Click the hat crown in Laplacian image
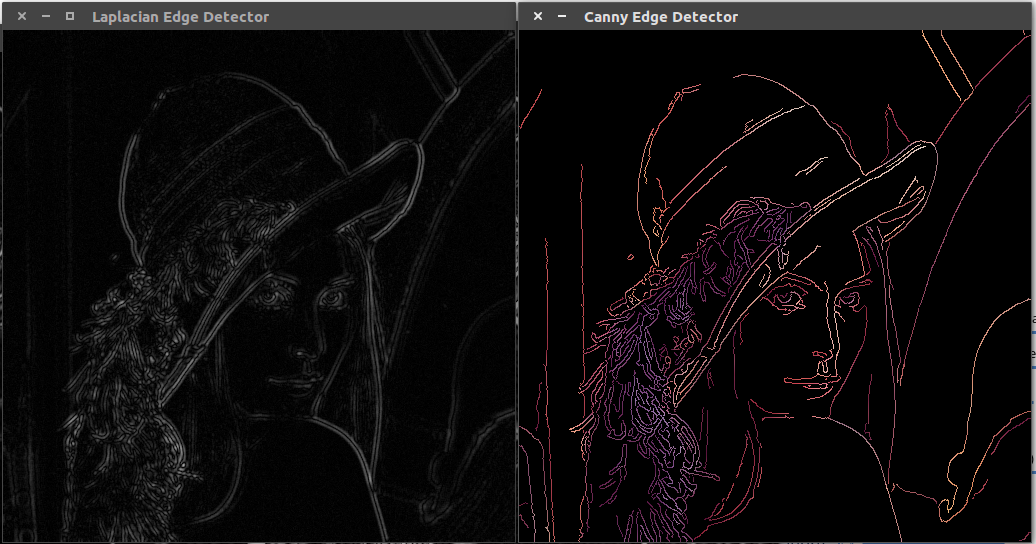This screenshot has height=544, width=1036. coord(230,140)
